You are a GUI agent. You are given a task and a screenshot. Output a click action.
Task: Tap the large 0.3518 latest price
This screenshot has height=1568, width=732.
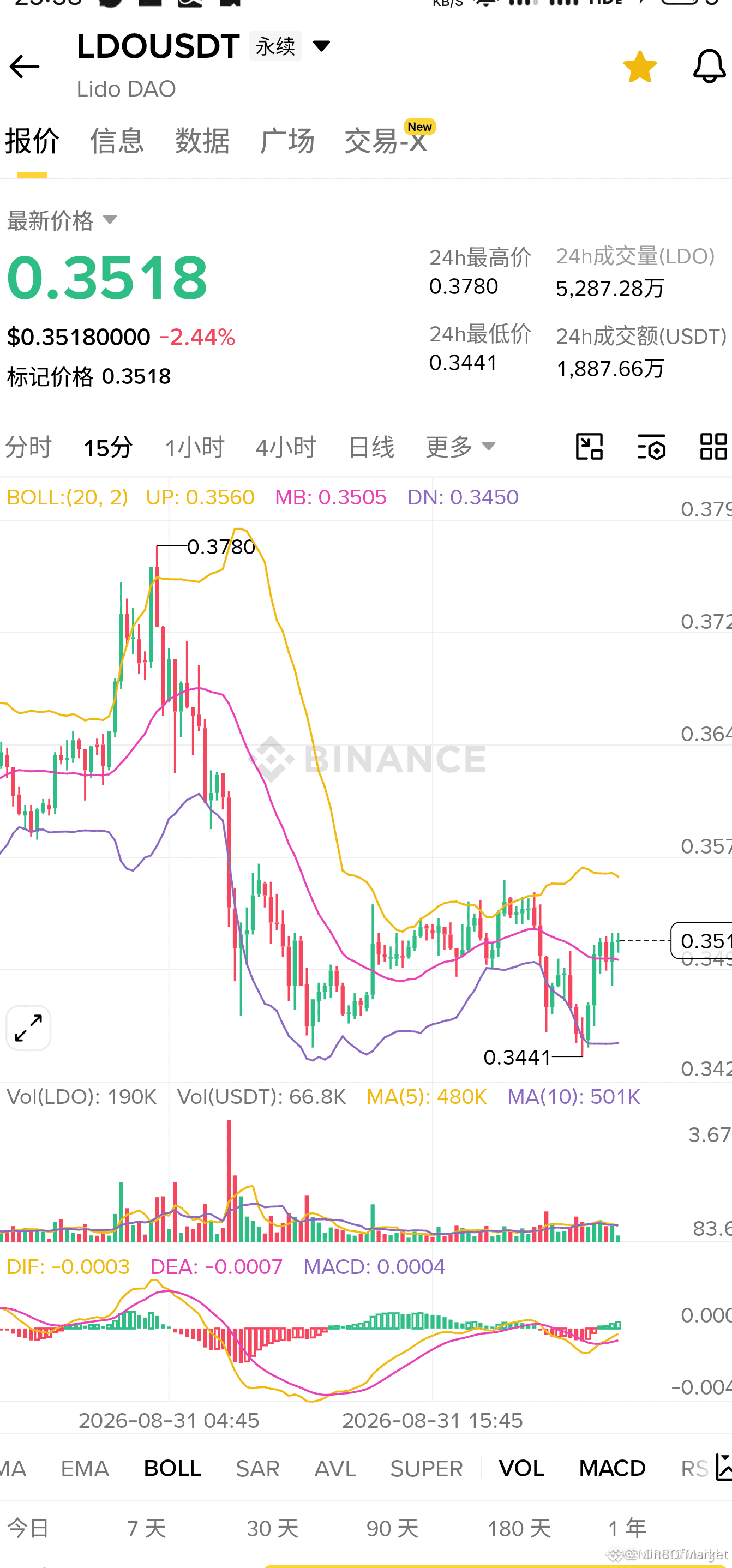(x=107, y=278)
